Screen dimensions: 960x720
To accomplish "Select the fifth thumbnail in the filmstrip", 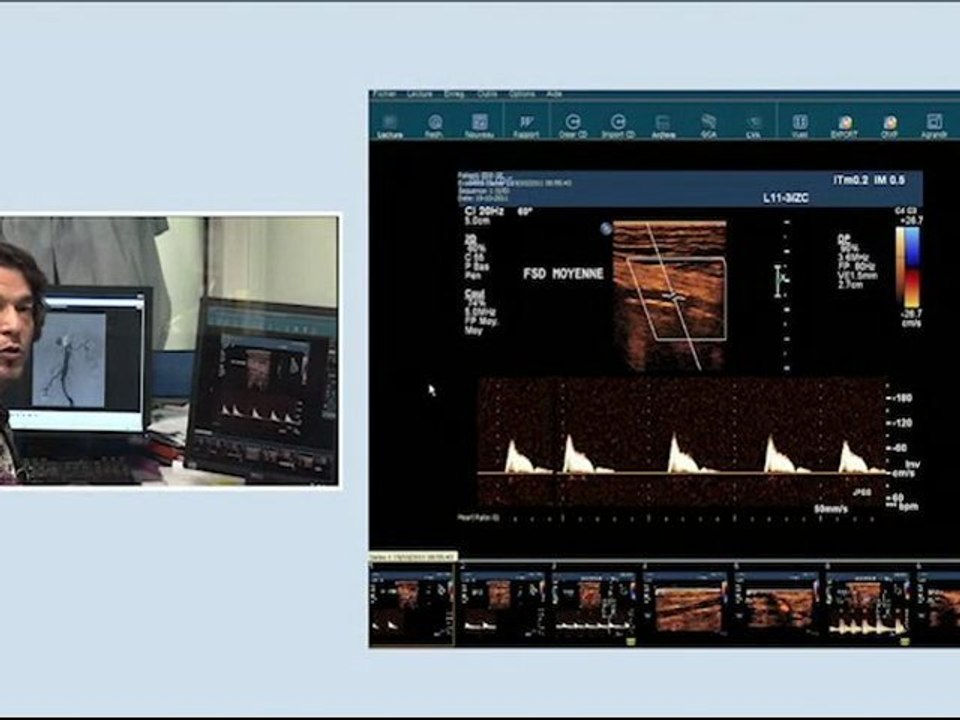I will coord(777,604).
